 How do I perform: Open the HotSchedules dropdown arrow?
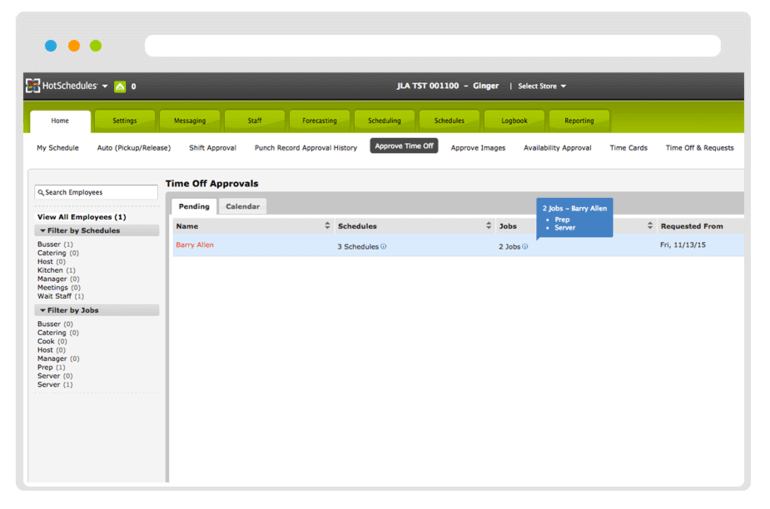(105, 86)
